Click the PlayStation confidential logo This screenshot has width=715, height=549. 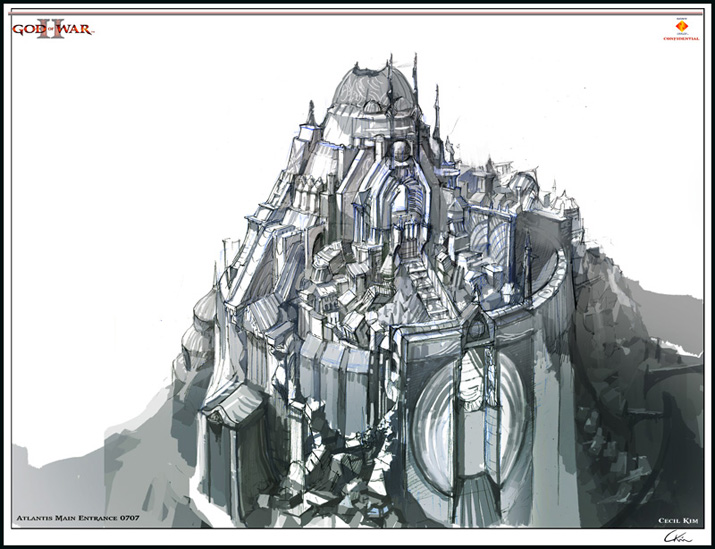(680, 27)
